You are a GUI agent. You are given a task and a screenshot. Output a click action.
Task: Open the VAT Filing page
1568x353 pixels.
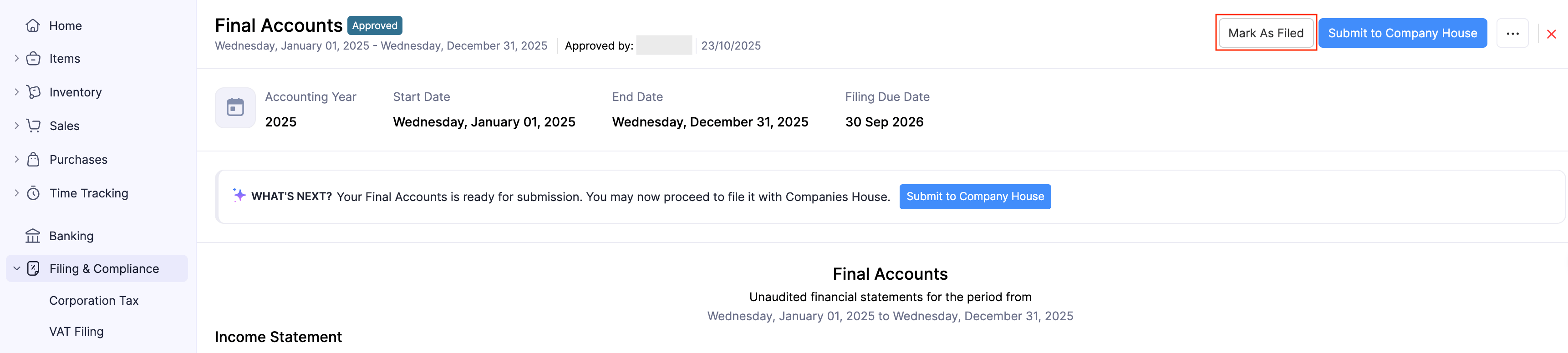tap(76, 332)
